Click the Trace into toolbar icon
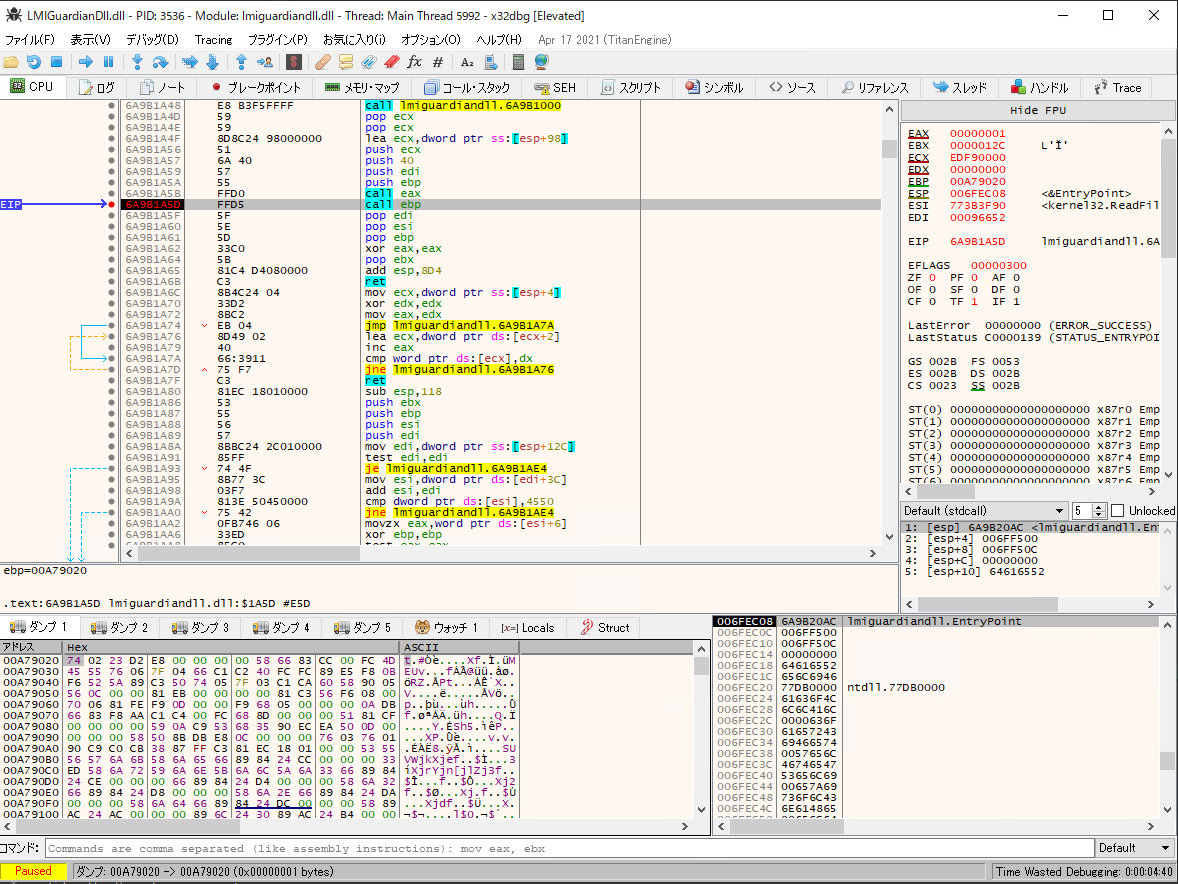Viewport: 1178px width, 884px height. click(189, 62)
